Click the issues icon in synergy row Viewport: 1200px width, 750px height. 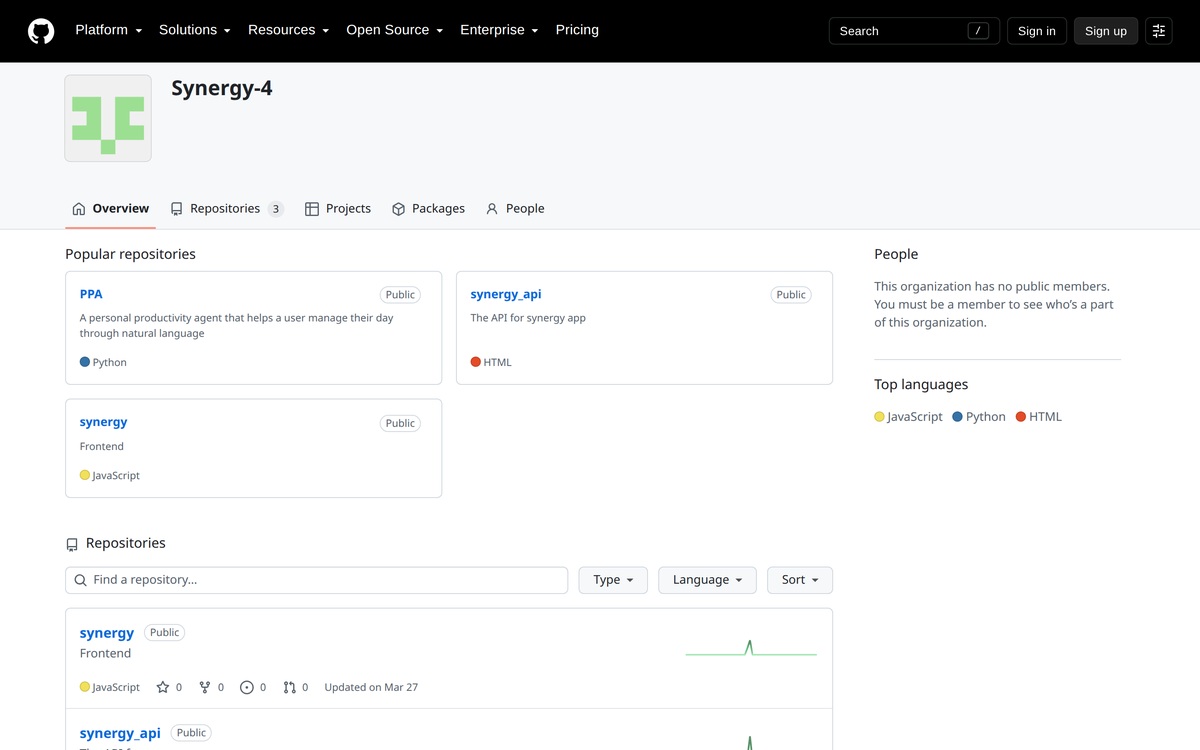click(x=247, y=687)
